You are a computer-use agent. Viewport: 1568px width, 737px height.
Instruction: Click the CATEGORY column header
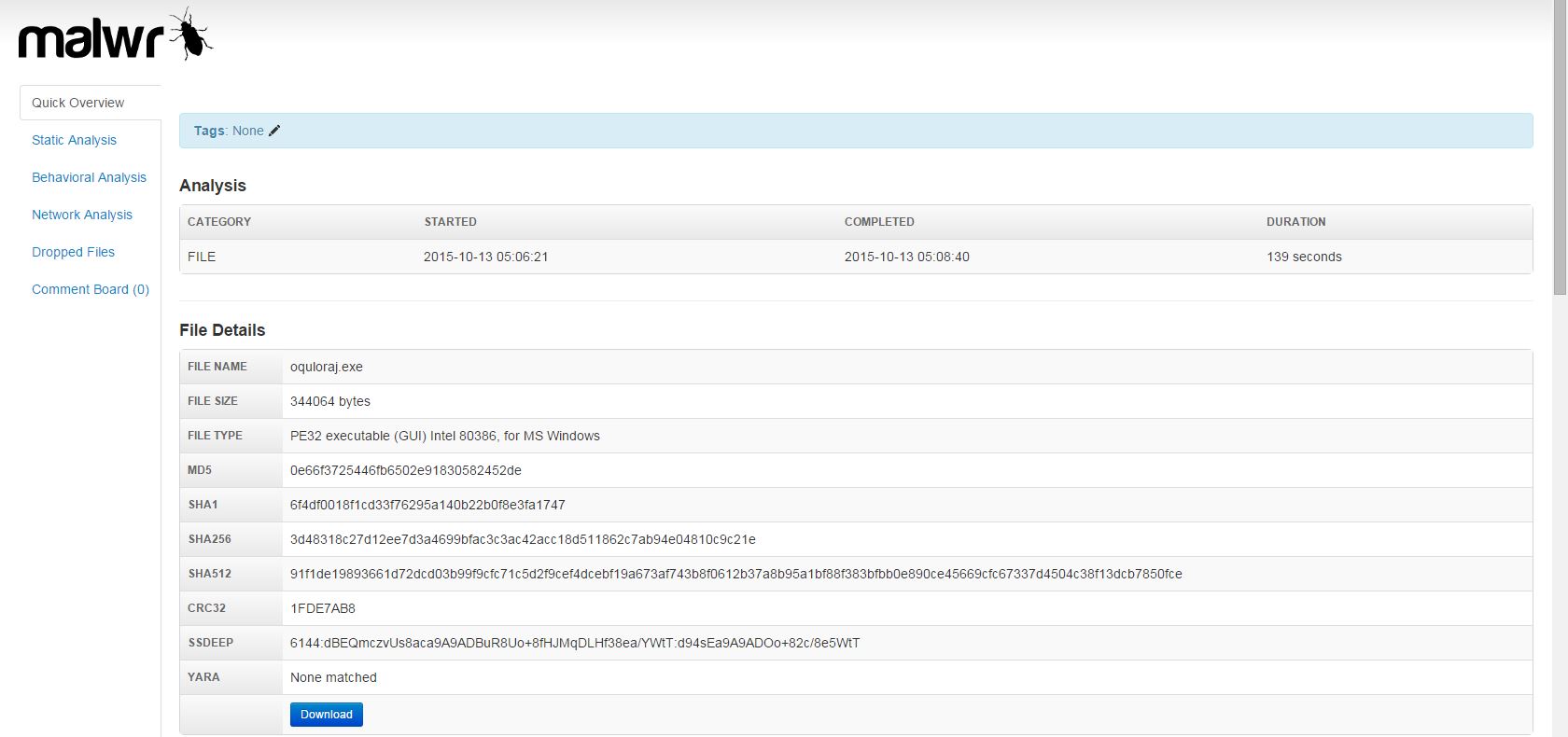(219, 222)
